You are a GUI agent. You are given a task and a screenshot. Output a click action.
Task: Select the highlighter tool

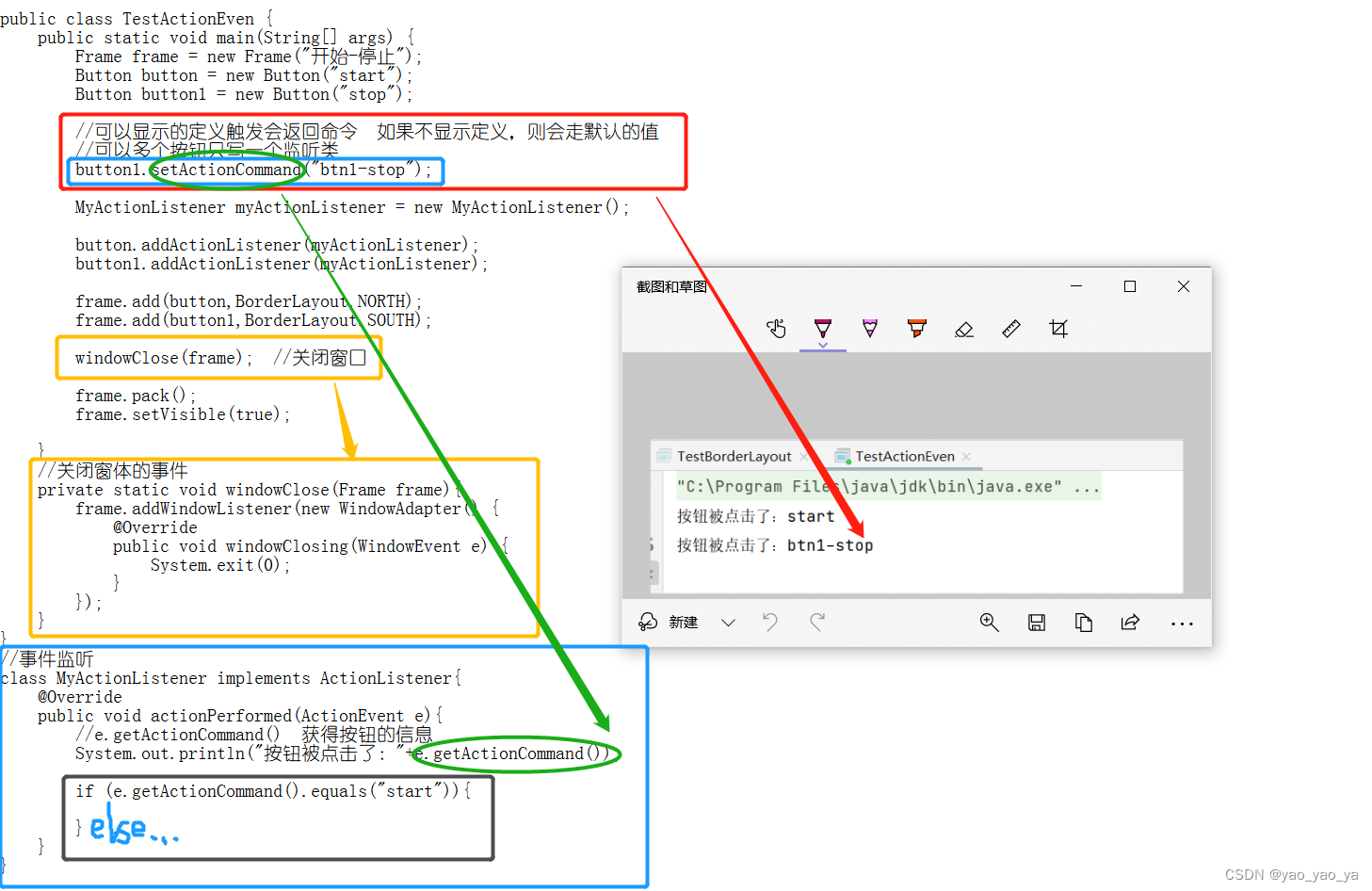[x=917, y=328]
